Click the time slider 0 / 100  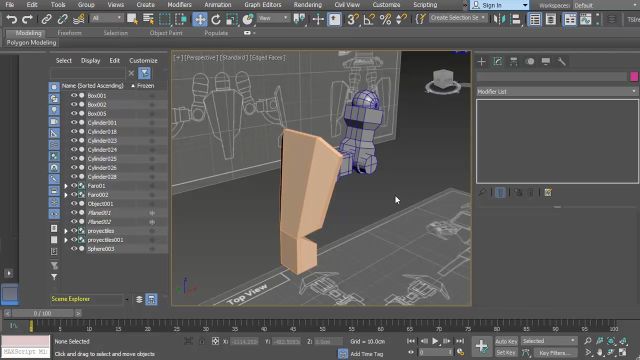(42, 313)
